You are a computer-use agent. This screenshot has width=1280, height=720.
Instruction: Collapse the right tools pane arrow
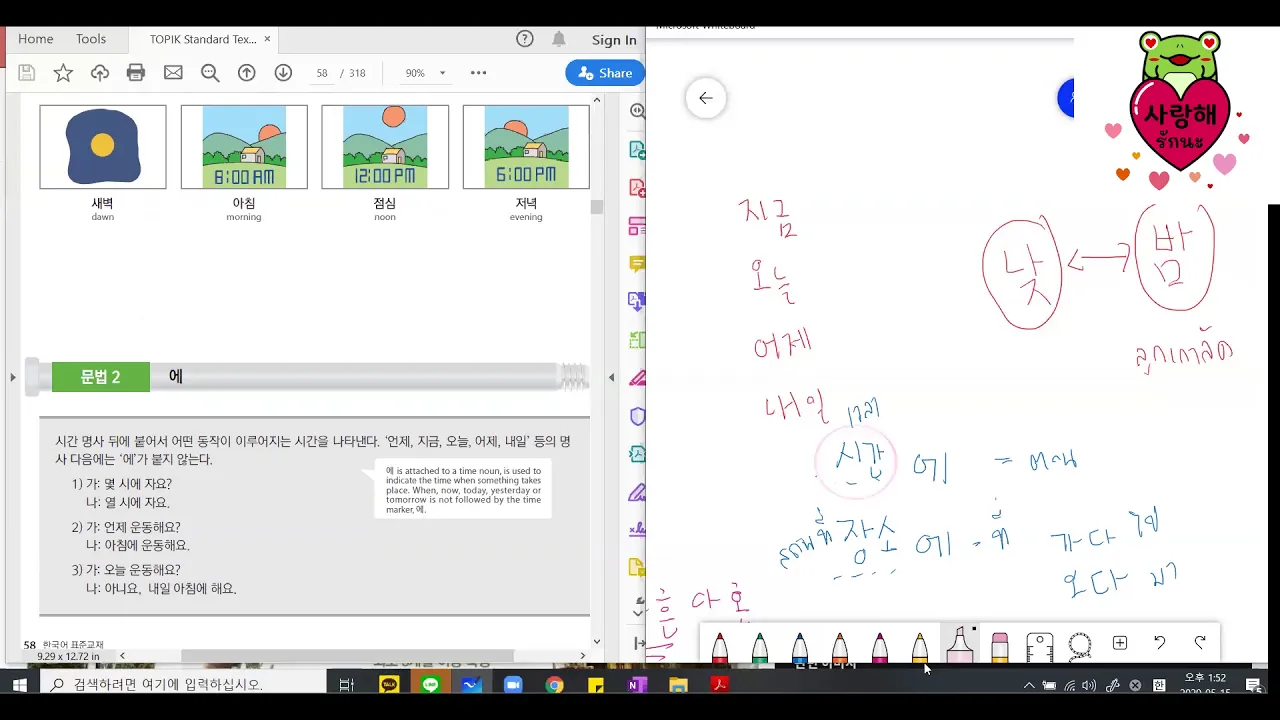pyautogui.click(x=612, y=377)
